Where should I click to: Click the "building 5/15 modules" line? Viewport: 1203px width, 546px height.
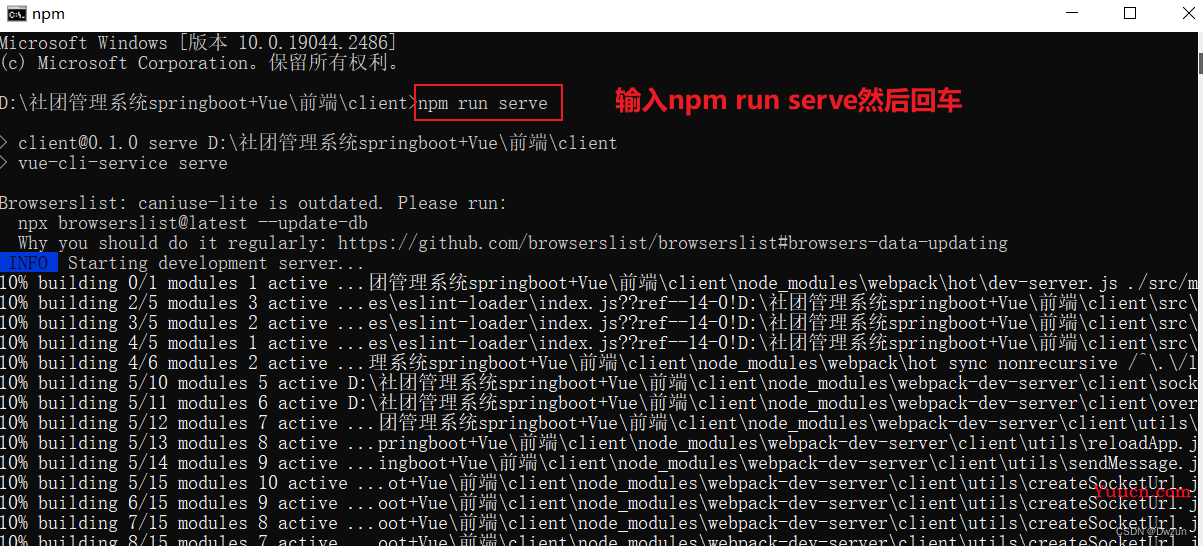pos(599,483)
